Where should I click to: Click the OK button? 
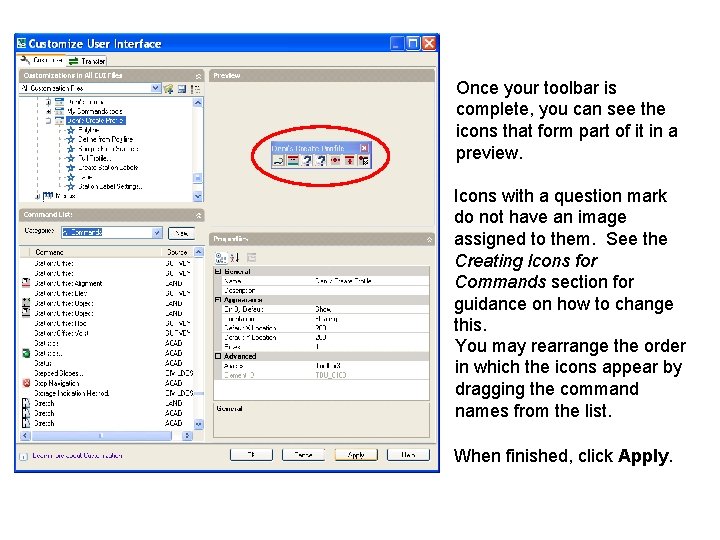pyautogui.click(x=251, y=455)
